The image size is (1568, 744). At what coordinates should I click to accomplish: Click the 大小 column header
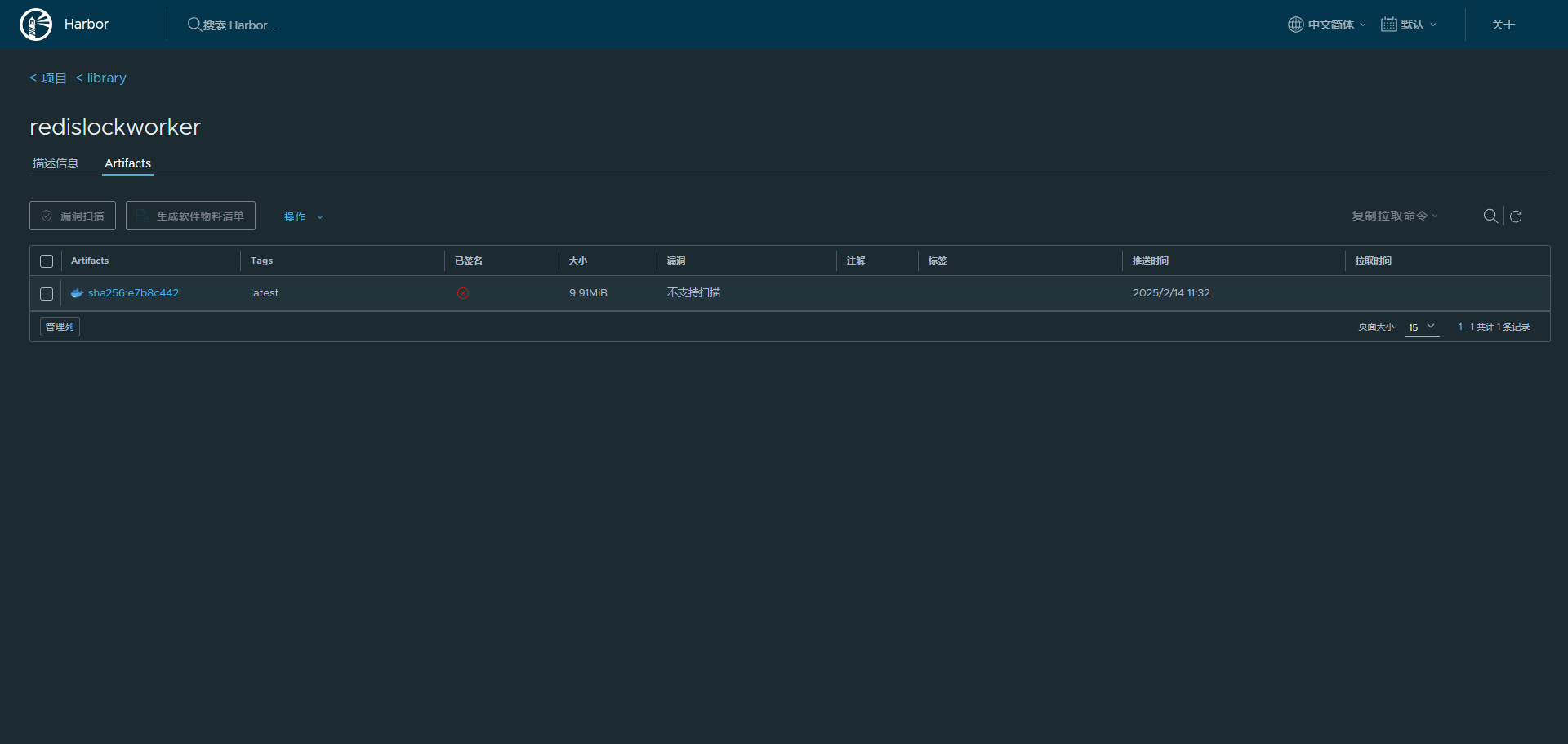click(x=578, y=261)
